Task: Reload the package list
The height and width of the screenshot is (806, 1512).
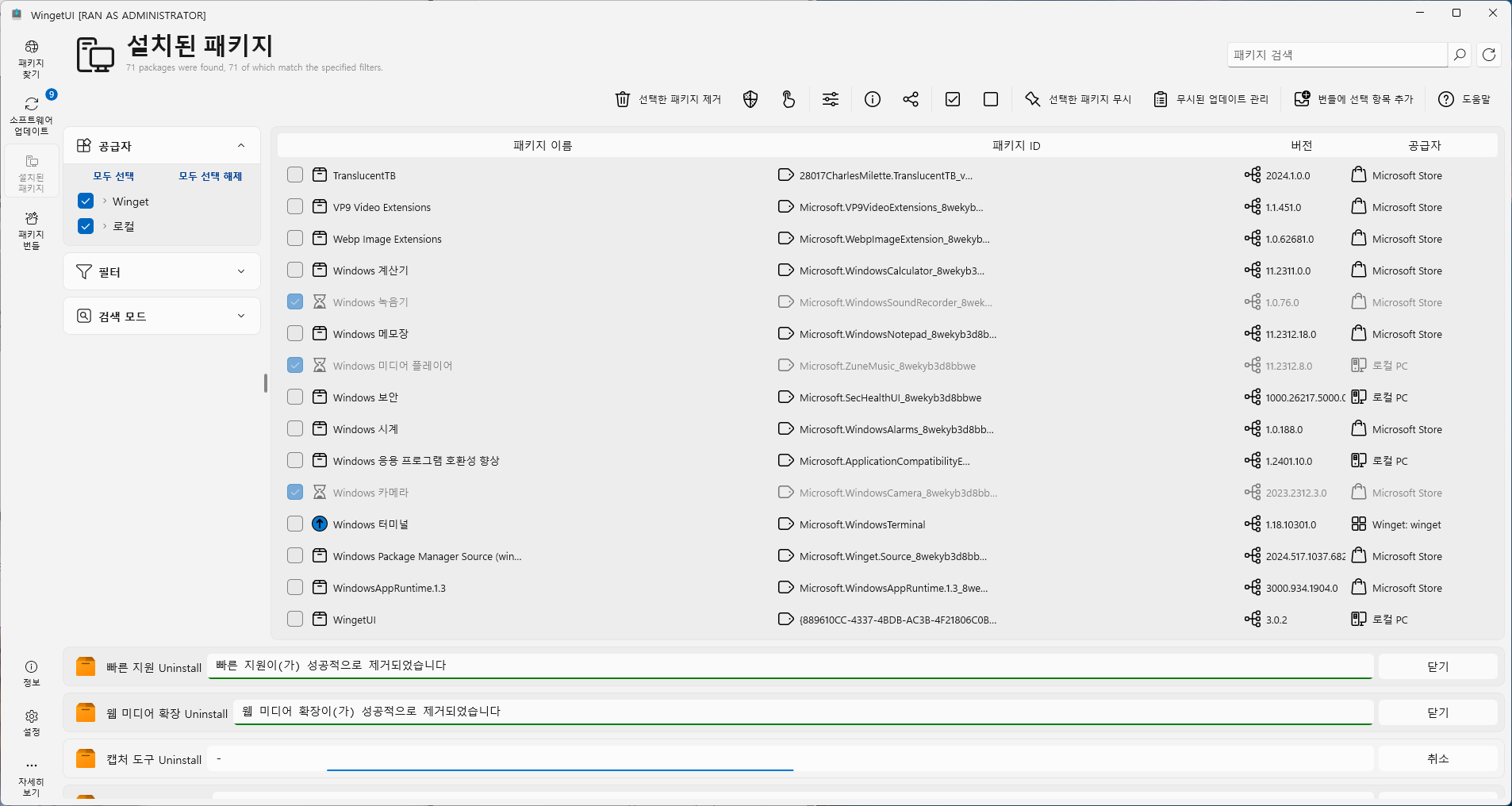Action: point(1489,55)
